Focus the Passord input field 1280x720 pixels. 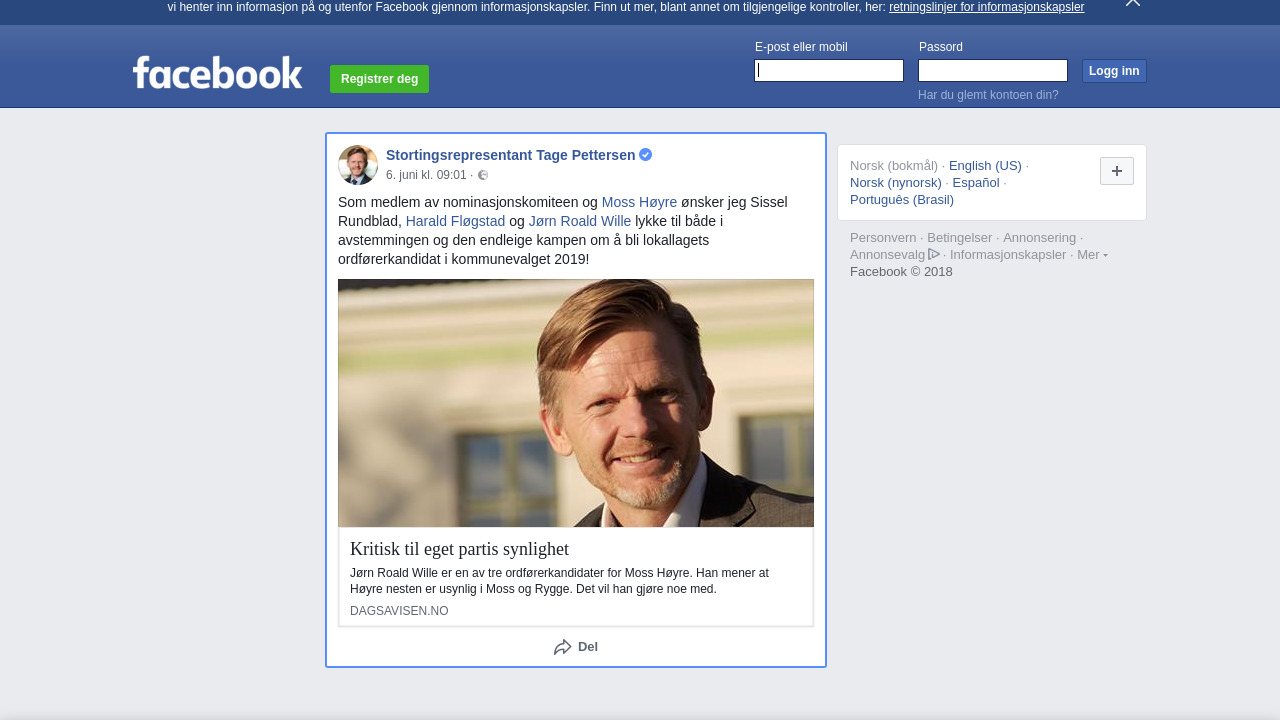pos(993,70)
